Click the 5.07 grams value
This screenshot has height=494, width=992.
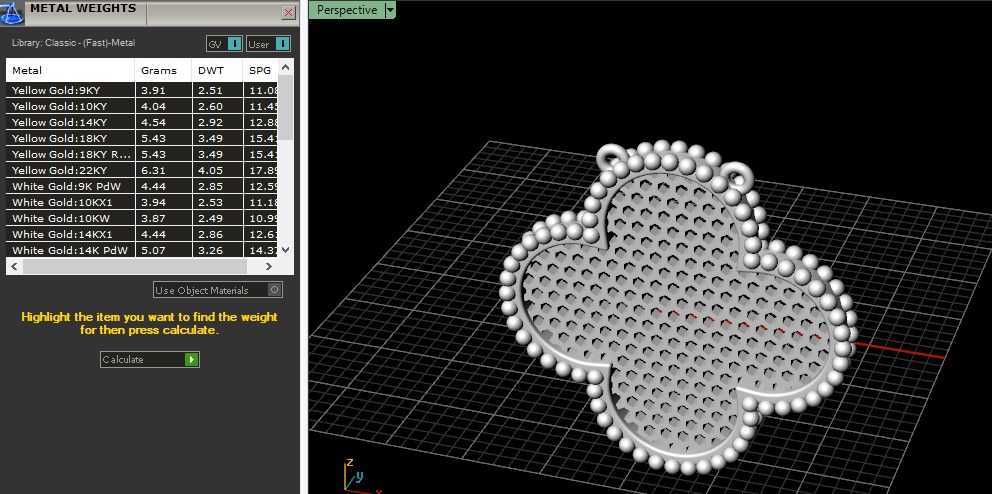pos(153,250)
